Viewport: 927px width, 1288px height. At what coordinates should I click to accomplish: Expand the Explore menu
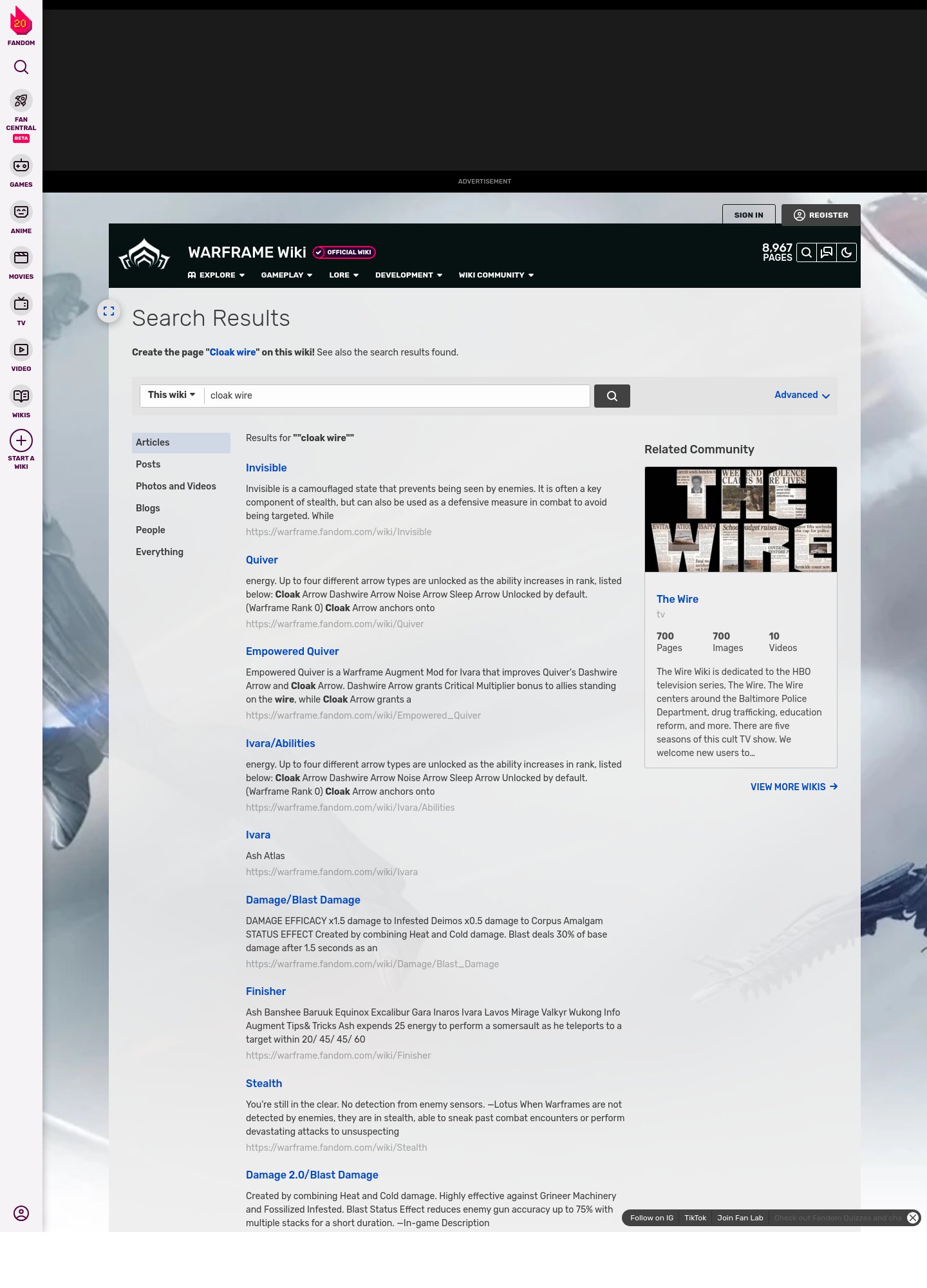pyautogui.click(x=216, y=275)
